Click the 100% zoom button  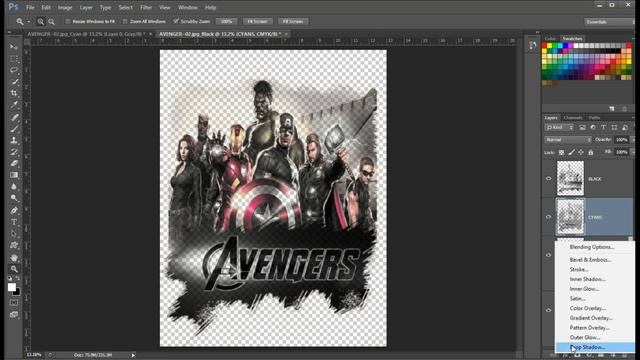point(227,21)
